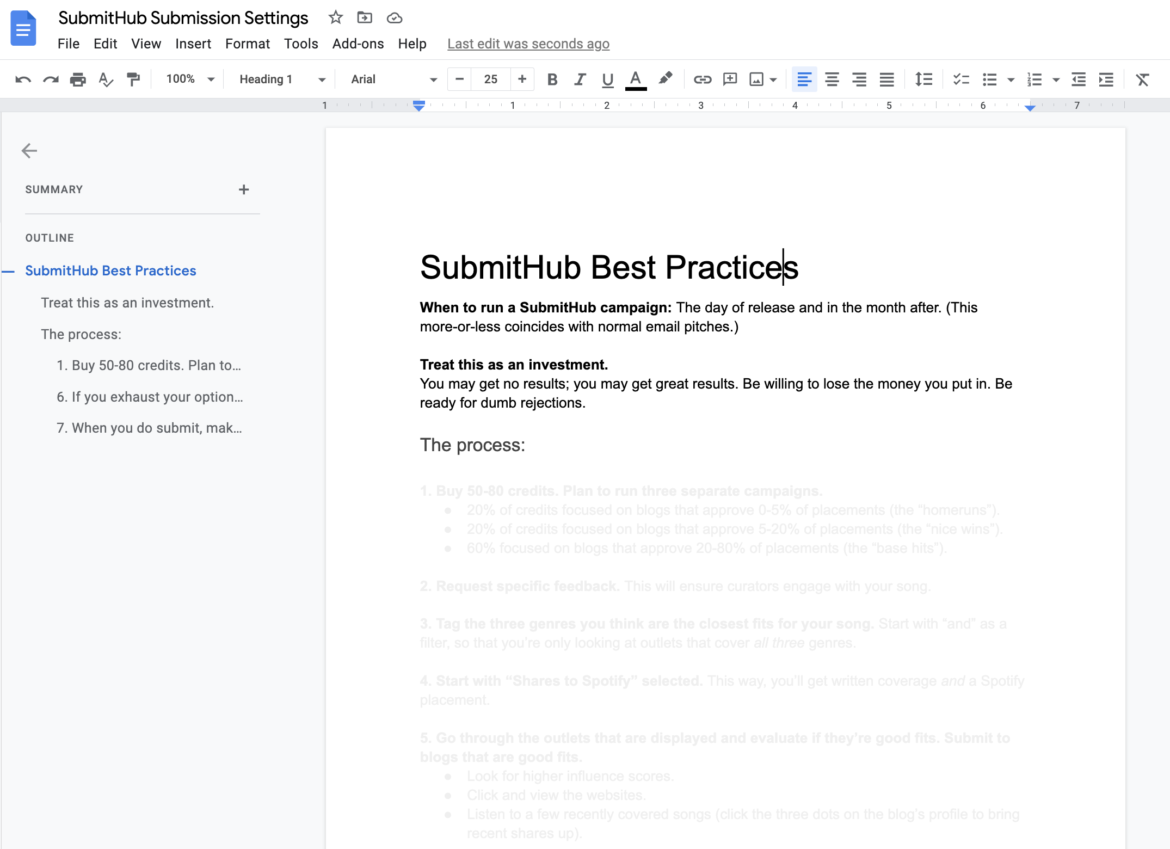
Task: Open the checklist icon
Action: (960, 80)
